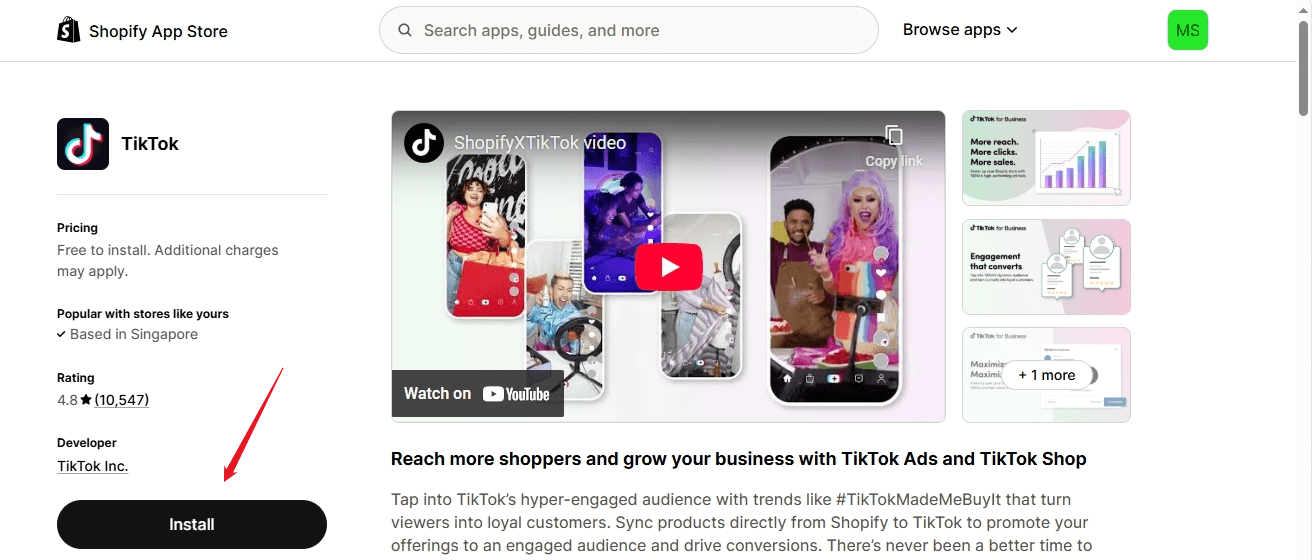Click Watch on YouTube logo
Screen dimensions: 1312x560
(x=478, y=394)
